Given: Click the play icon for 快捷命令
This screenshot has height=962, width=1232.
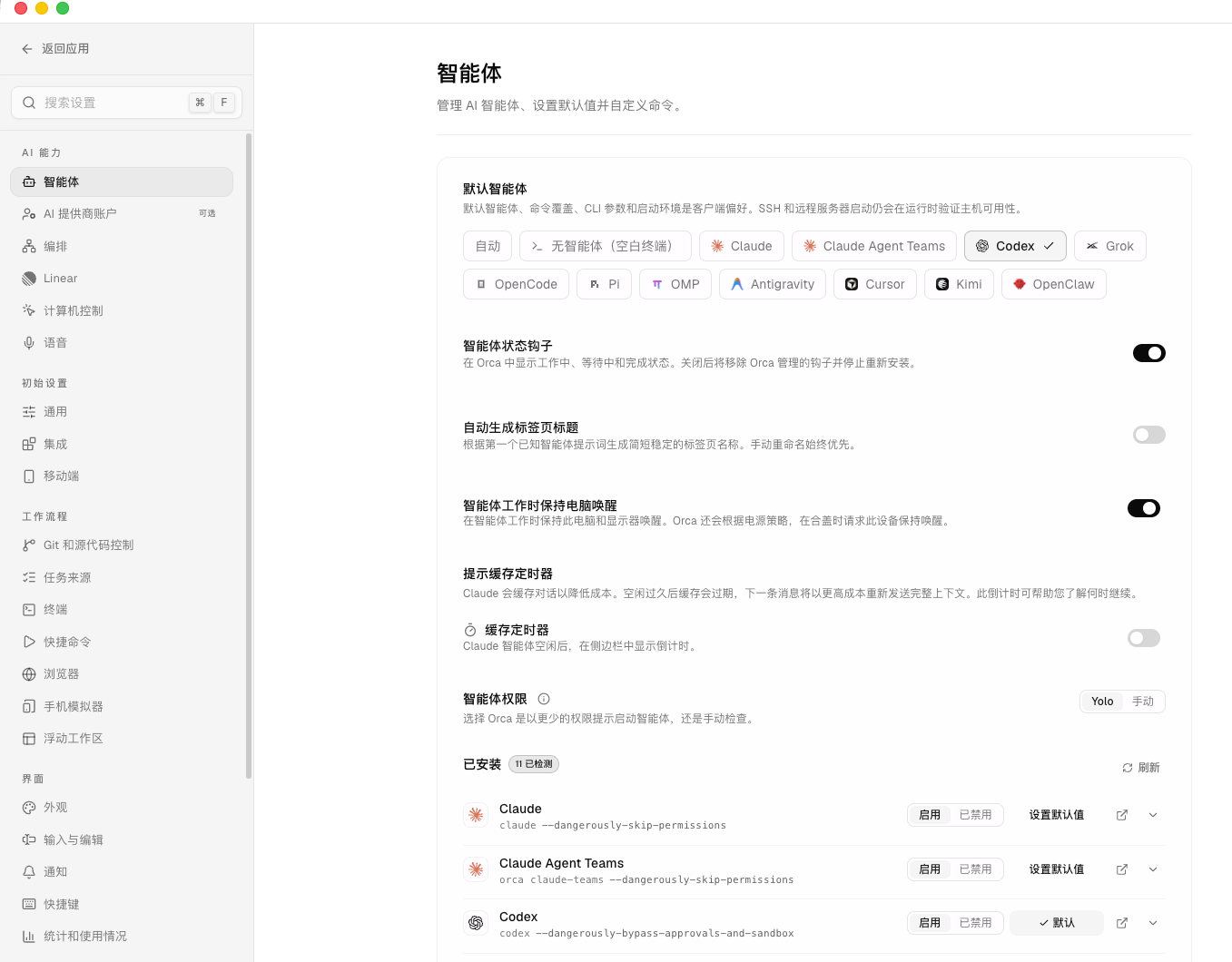Looking at the screenshot, I should coord(29,643).
